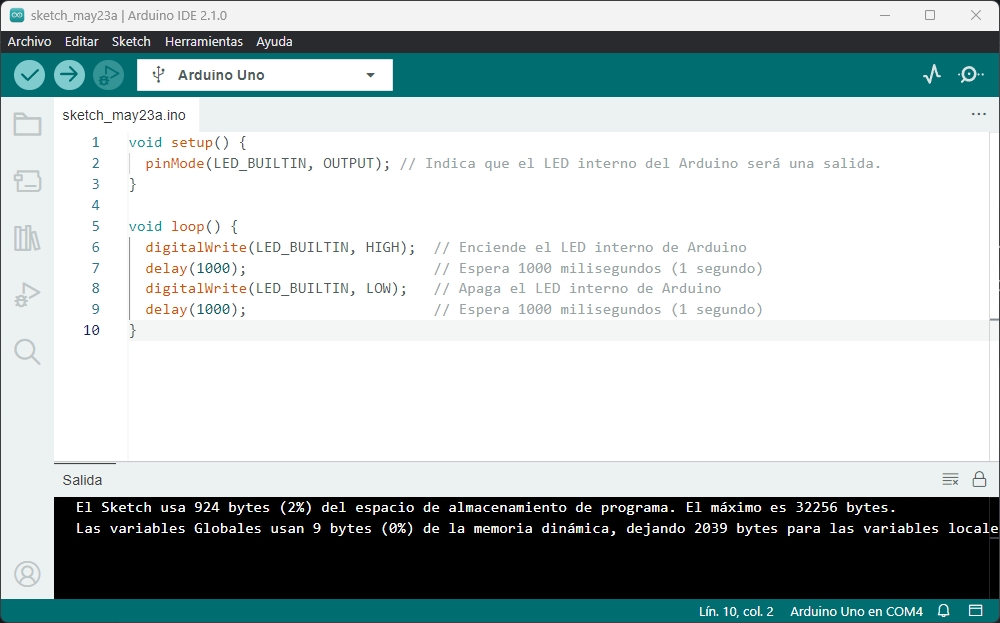Open the notifications bell in status bar
Screen dimensions: 1000x623
pos(943,611)
